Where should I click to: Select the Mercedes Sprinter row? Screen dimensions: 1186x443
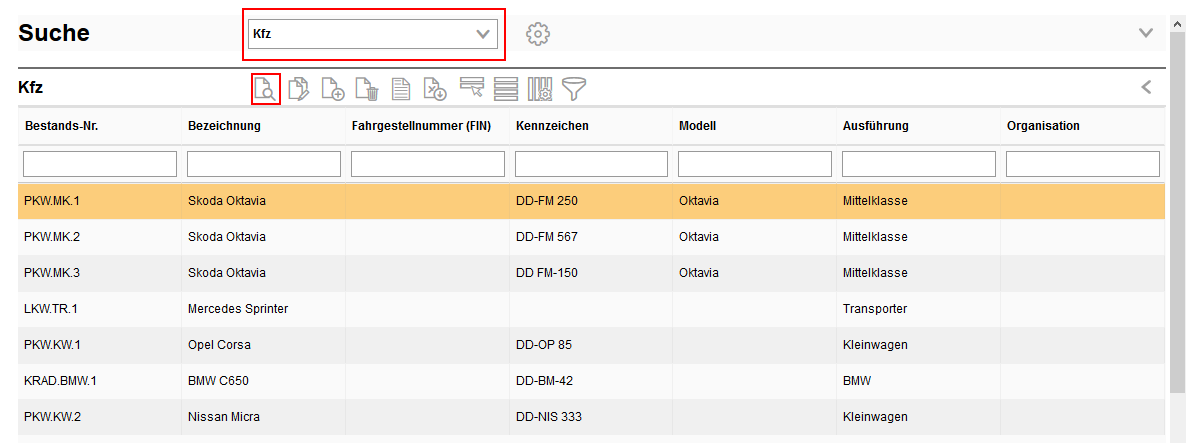(238, 309)
